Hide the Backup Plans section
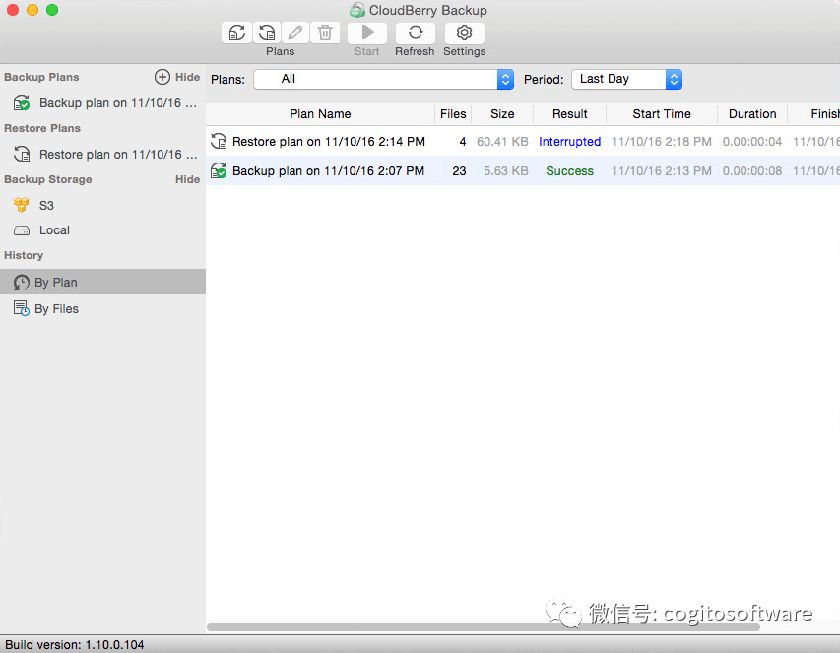The image size is (840, 653). tap(188, 77)
